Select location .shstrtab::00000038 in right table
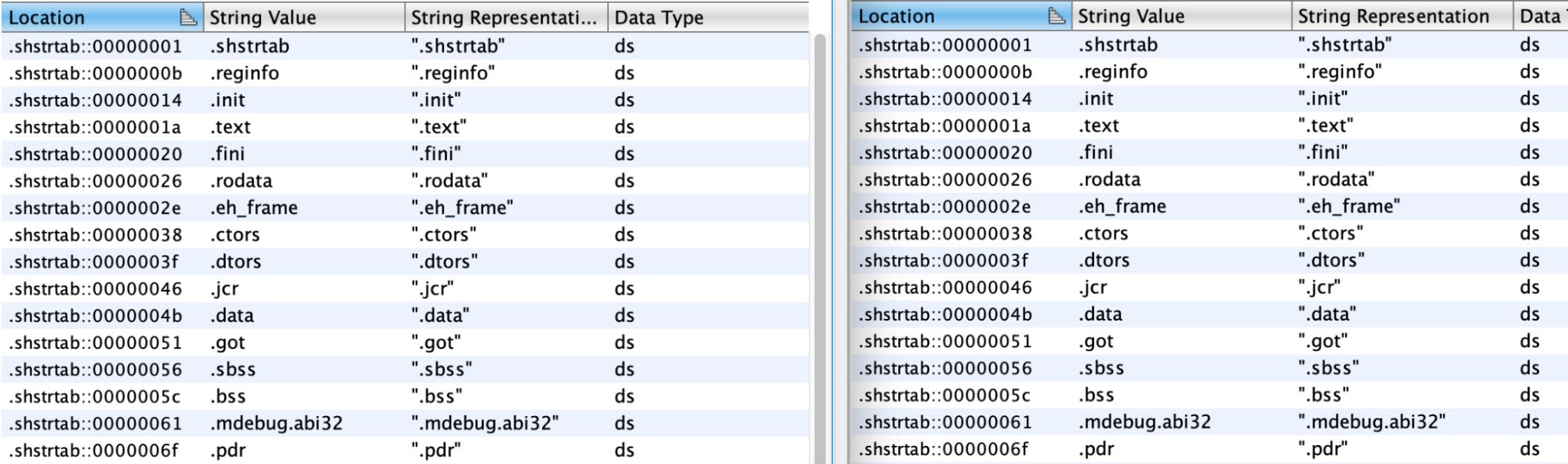The width and height of the screenshot is (1568, 464). (944, 234)
